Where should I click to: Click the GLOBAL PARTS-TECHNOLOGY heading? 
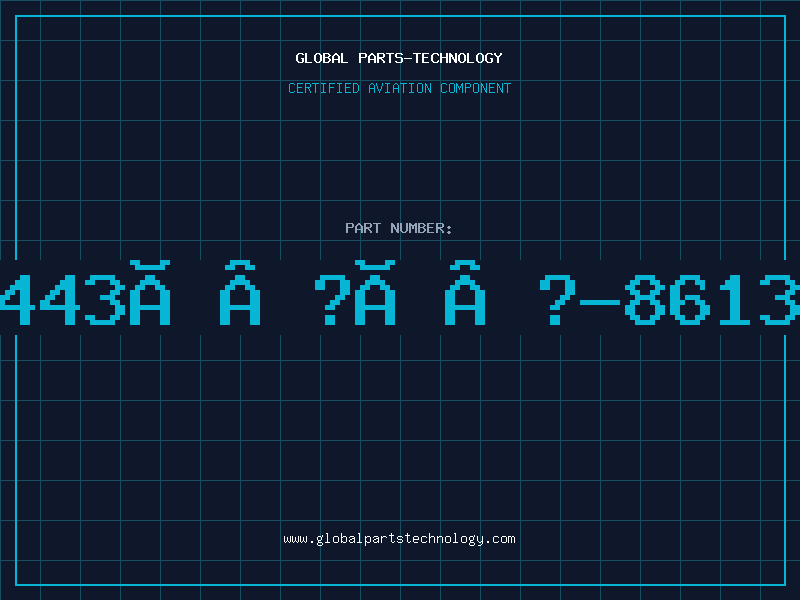tap(399, 58)
